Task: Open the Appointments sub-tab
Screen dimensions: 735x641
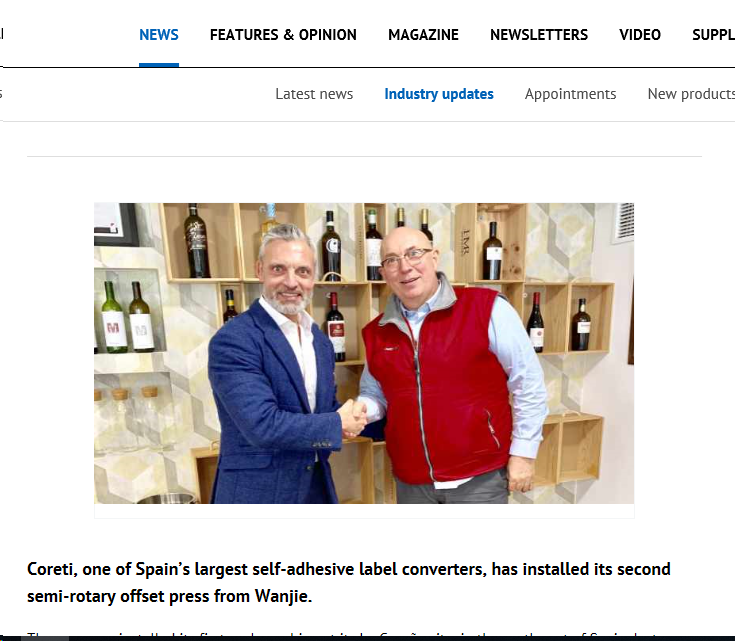Action: point(570,94)
